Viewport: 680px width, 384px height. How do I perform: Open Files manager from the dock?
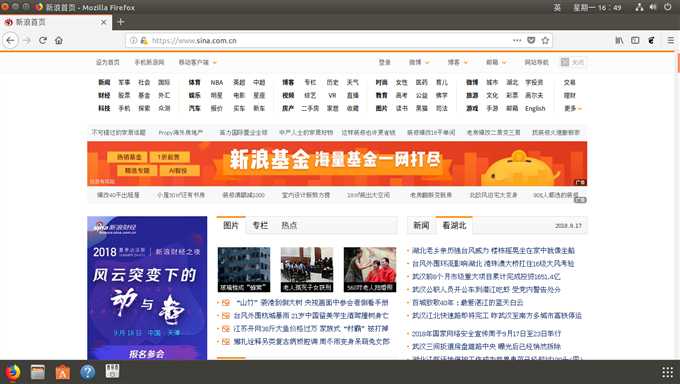(x=38, y=372)
